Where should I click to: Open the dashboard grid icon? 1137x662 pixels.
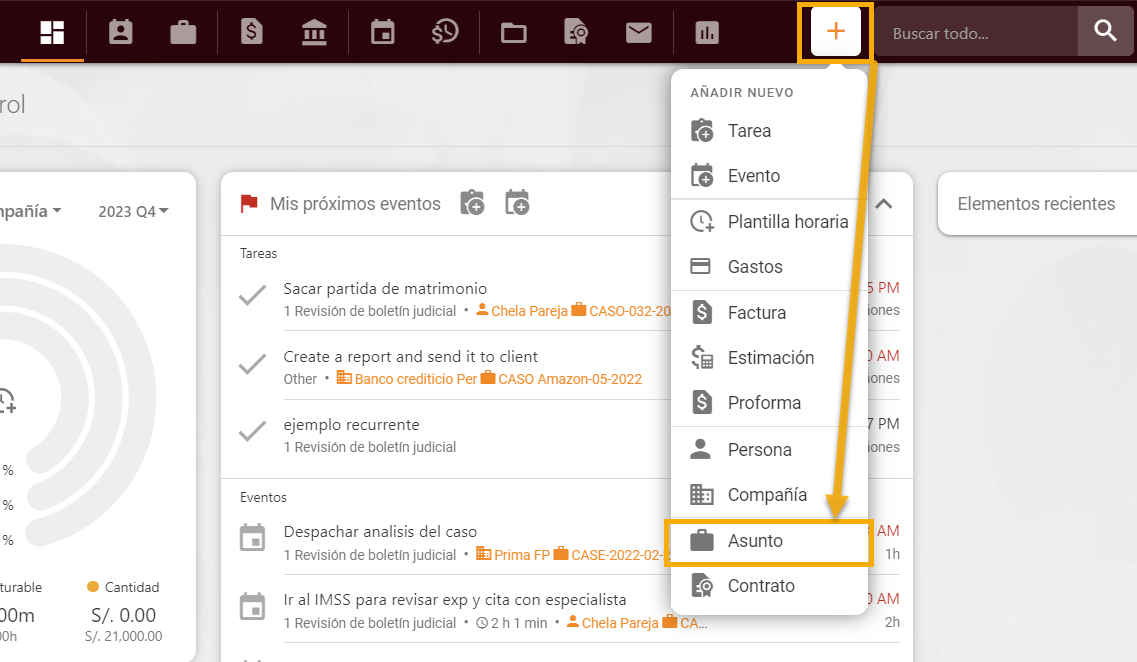coord(52,32)
